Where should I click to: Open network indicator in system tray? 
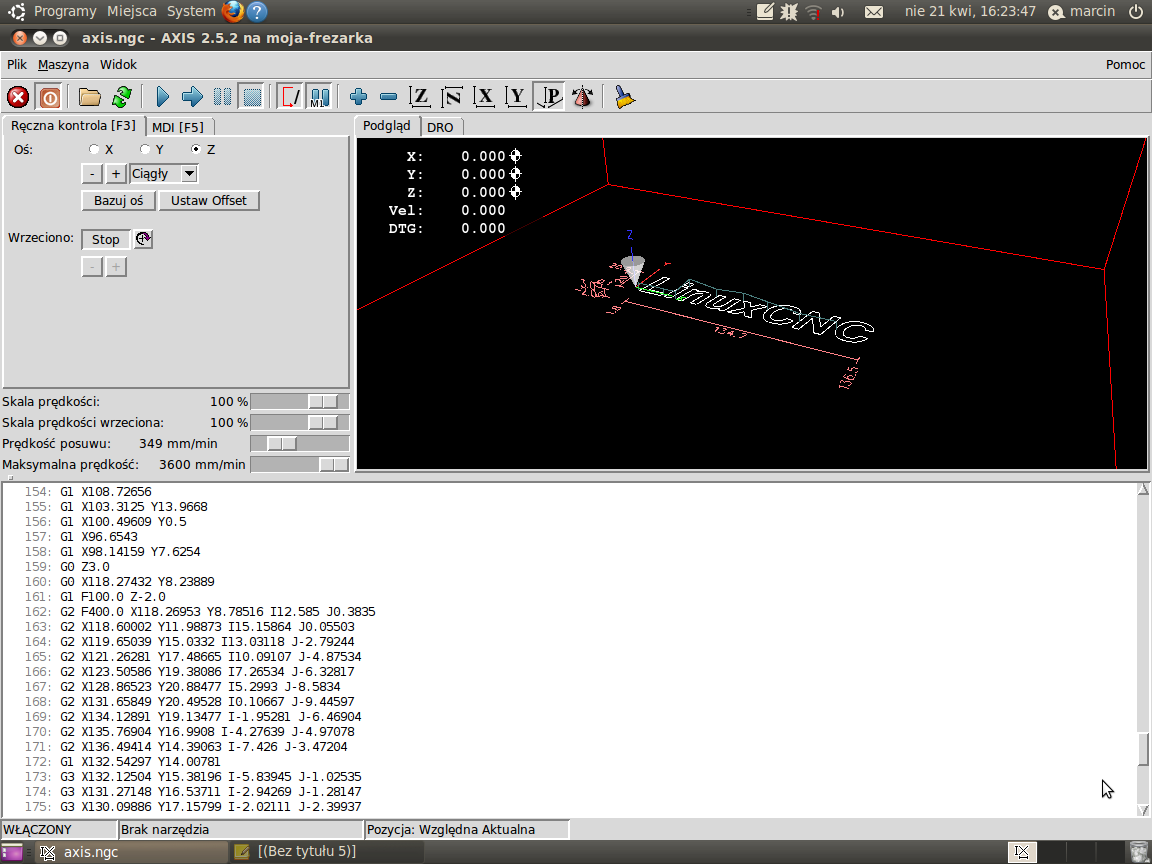pos(813,12)
